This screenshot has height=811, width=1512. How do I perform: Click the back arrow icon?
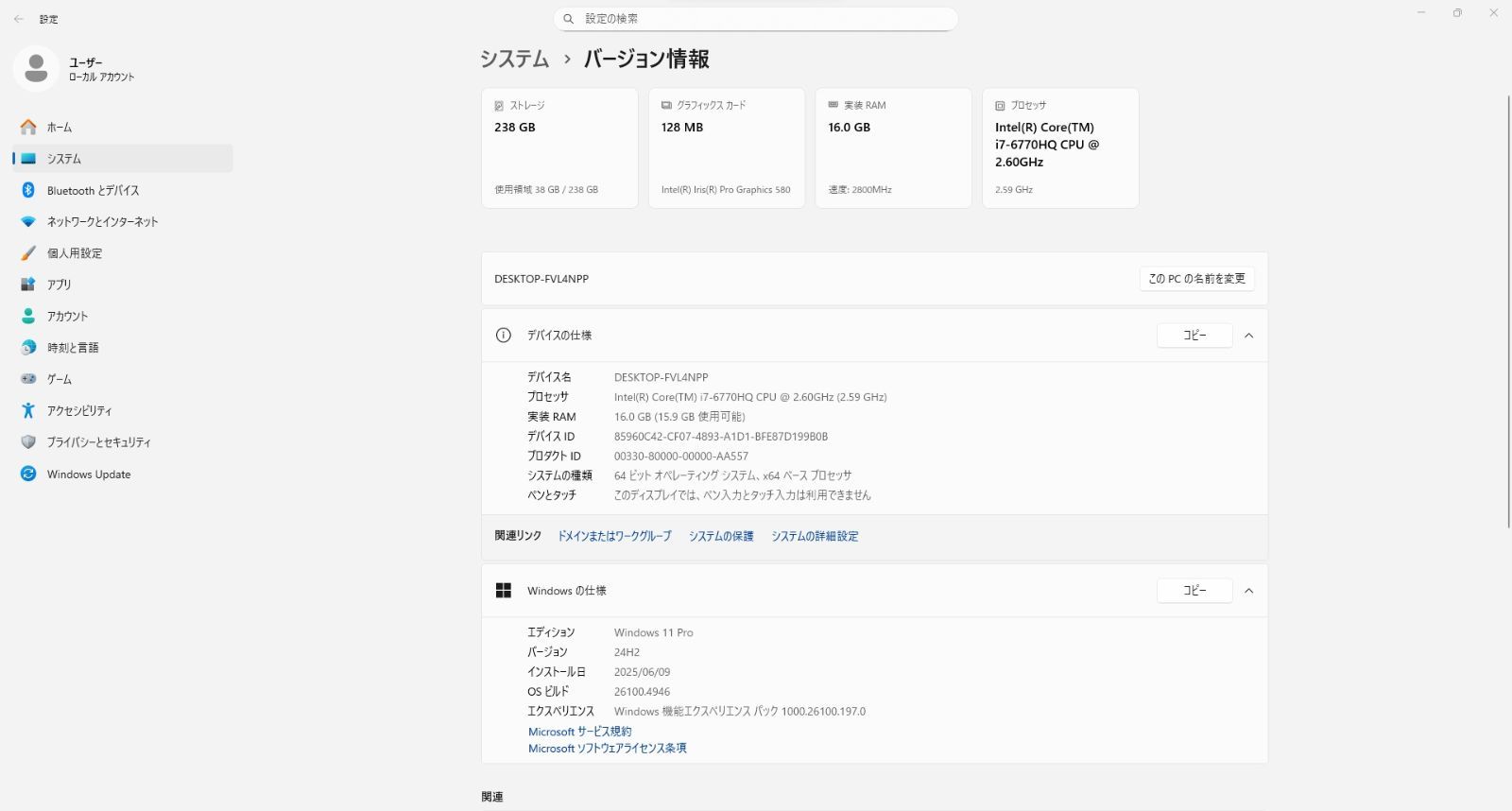(x=19, y=19)
